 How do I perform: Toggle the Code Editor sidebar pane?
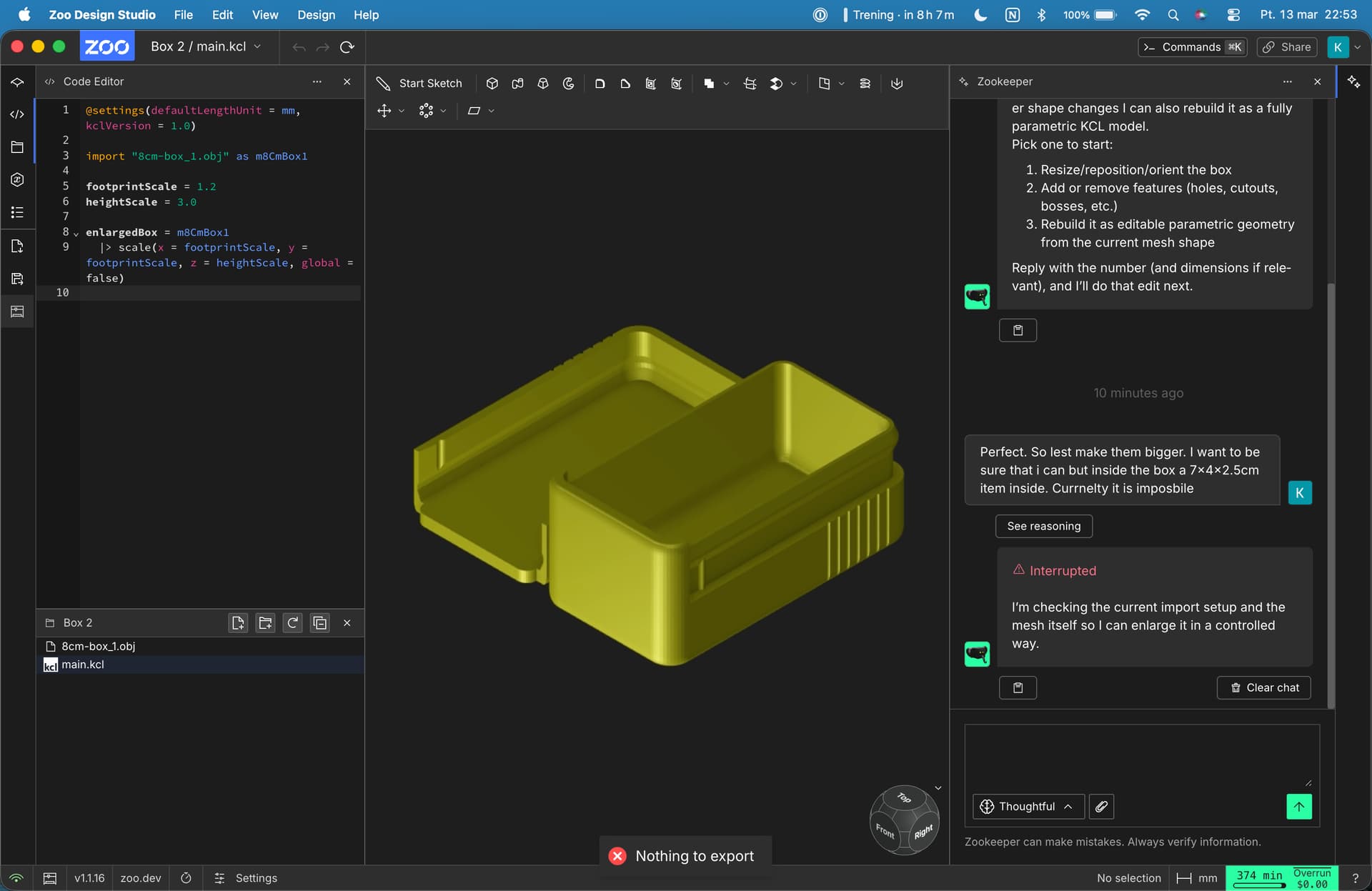(17, 114)
